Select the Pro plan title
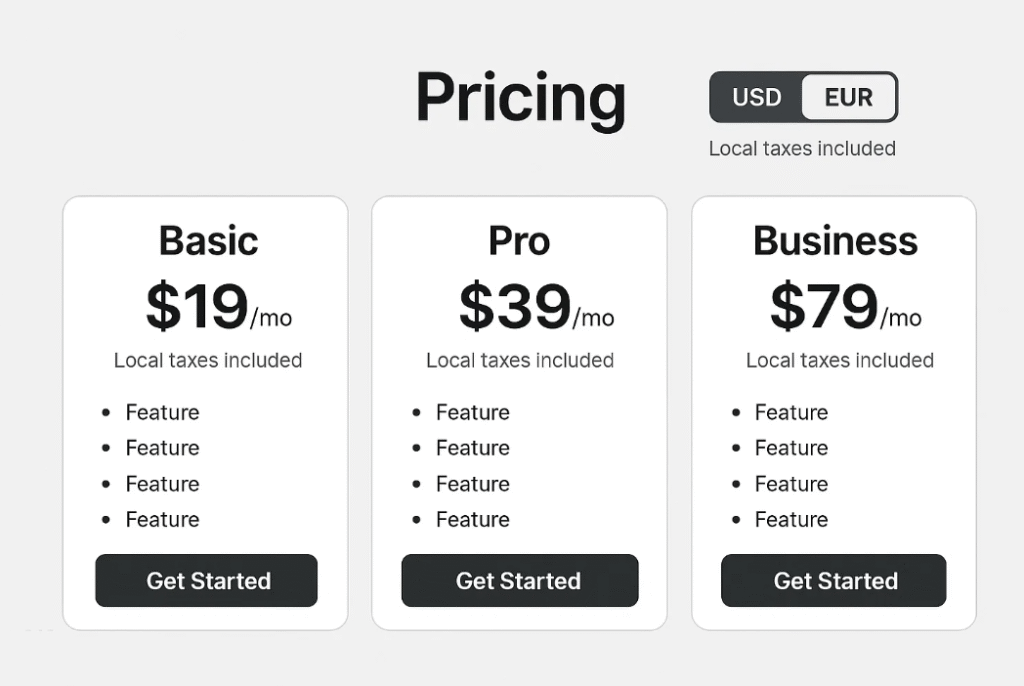Image resolution: width=1024 pixels, height=686 pixels. tap(519, 240)
